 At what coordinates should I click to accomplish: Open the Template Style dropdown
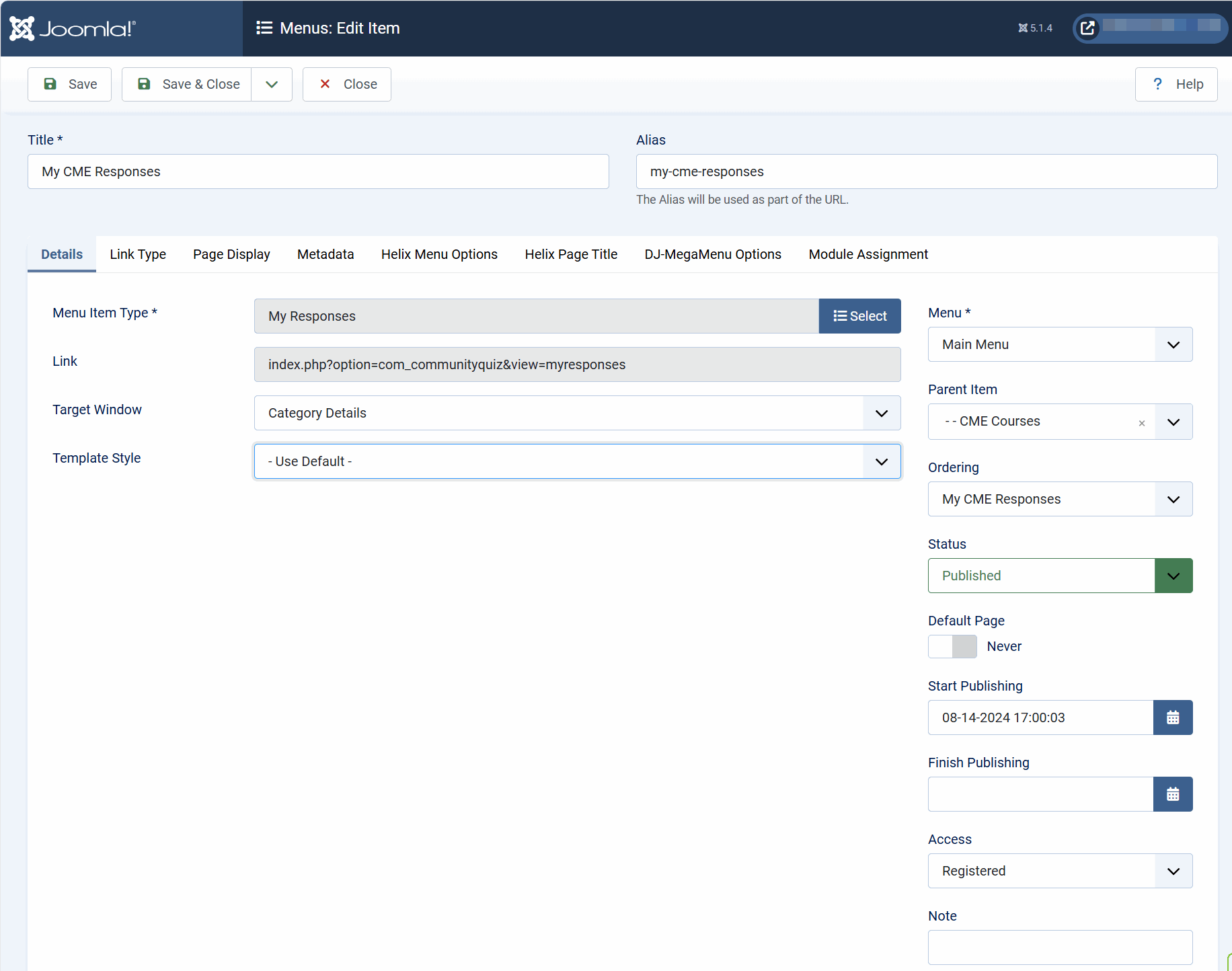pyautogui.click(x=577, y=461)
